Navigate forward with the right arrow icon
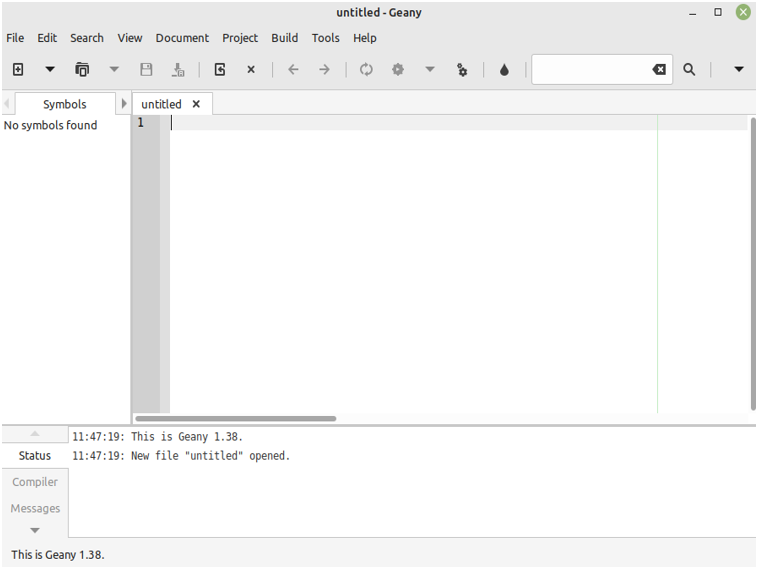 pos(324,70)
